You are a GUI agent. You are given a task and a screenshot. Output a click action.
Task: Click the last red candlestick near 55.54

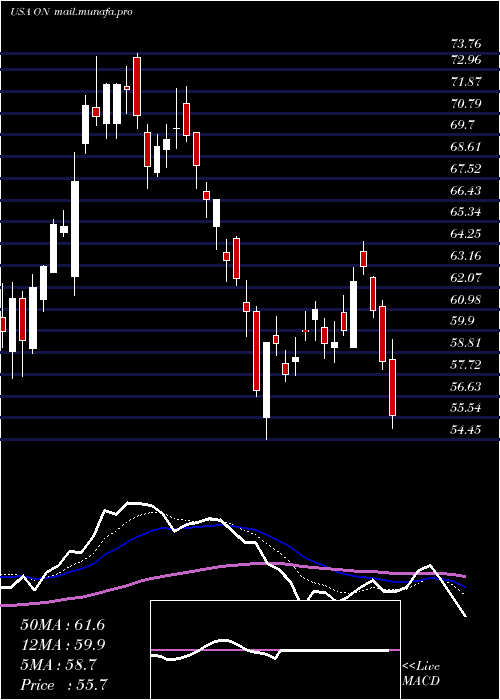[392, 387]
